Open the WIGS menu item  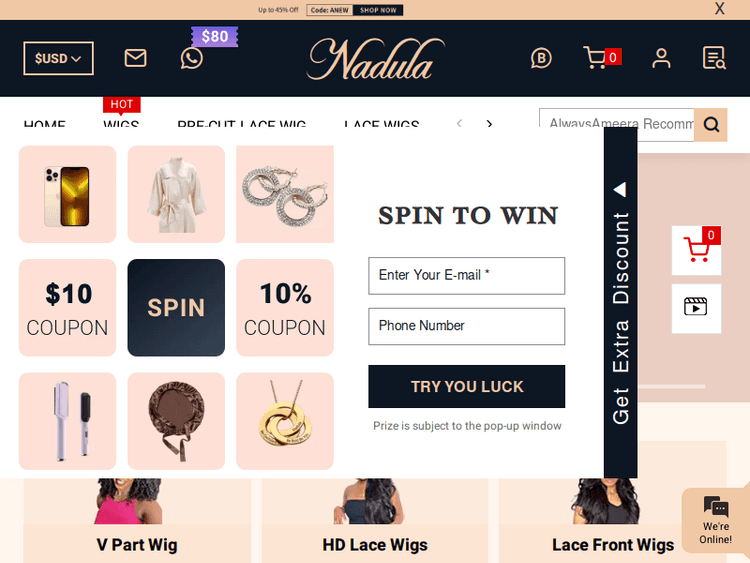[121, 124]
